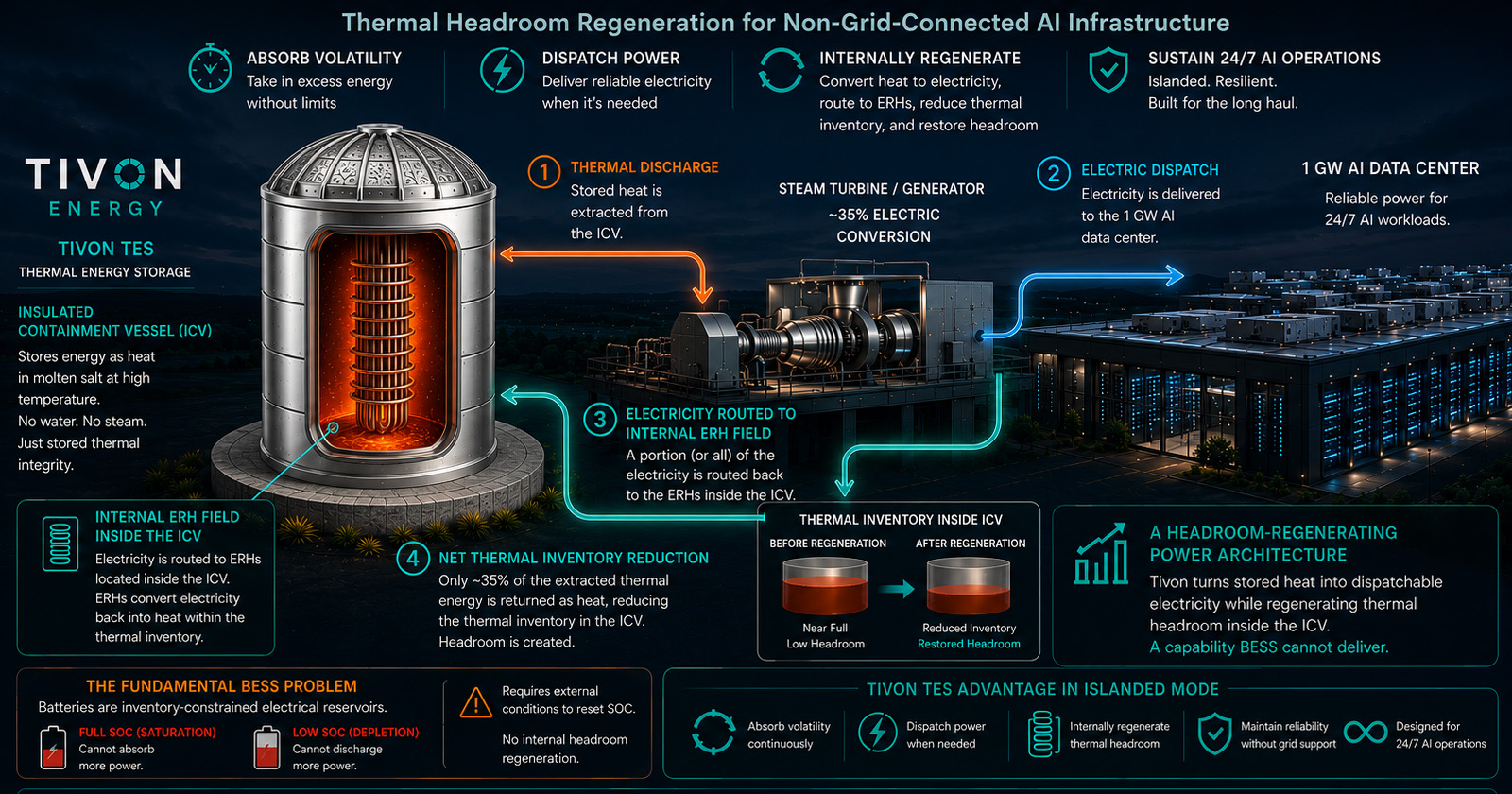Screen dimensions: 1512x794
Task: Click the ~35% ELECTRIC CONVERSION text
Action: [884, 226]
